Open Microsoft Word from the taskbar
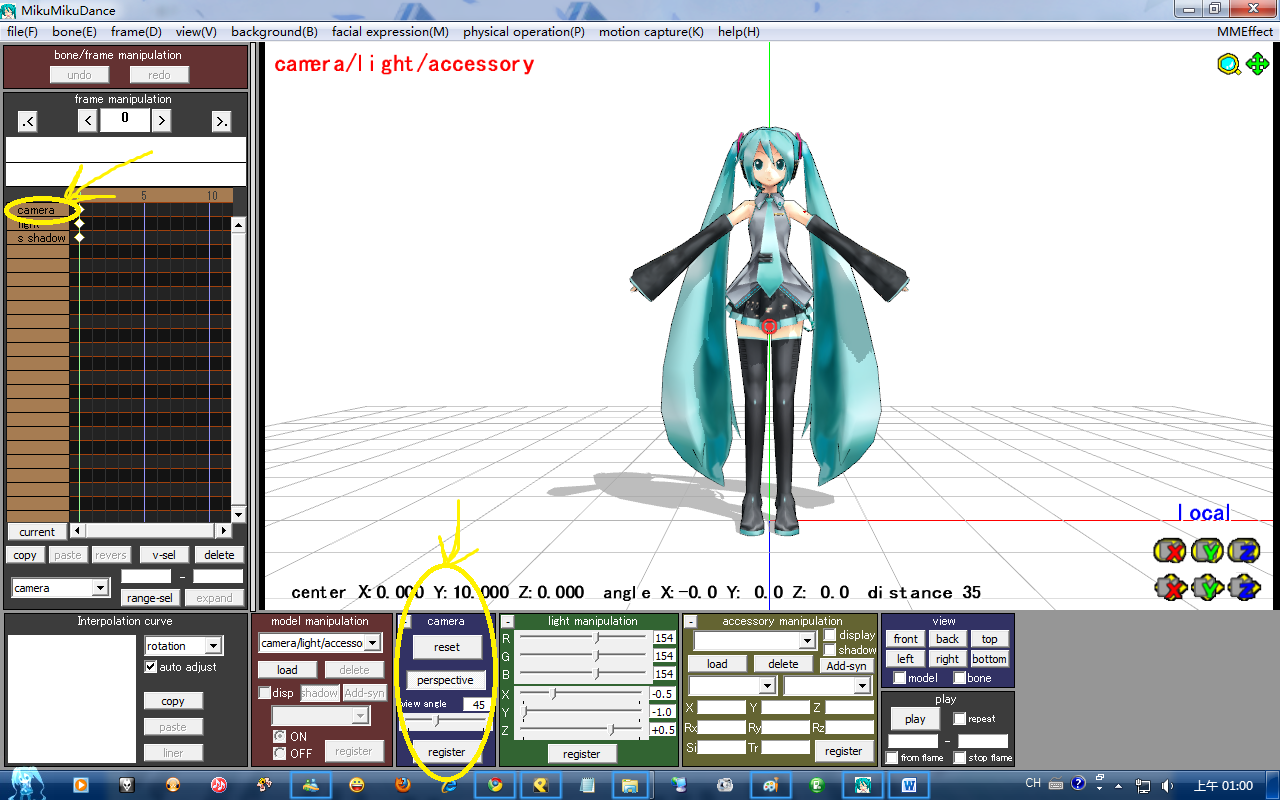Screen dimensions: 1280x800 pyautogui.click(x=909, y=785)
